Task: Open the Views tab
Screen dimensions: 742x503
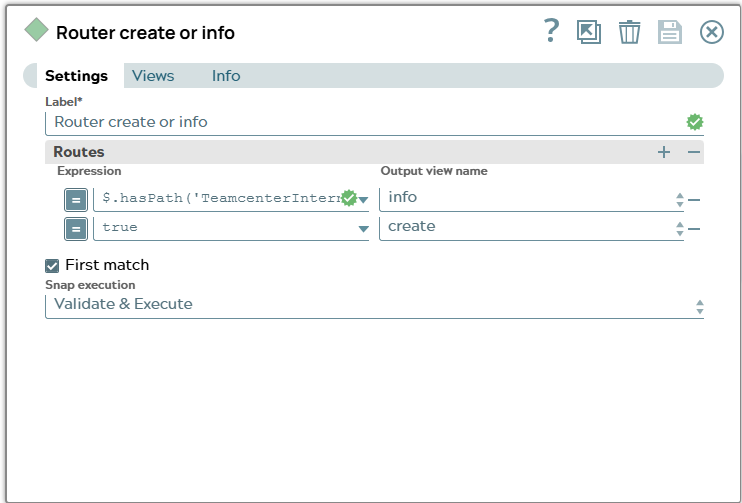Action: [153, 76]
